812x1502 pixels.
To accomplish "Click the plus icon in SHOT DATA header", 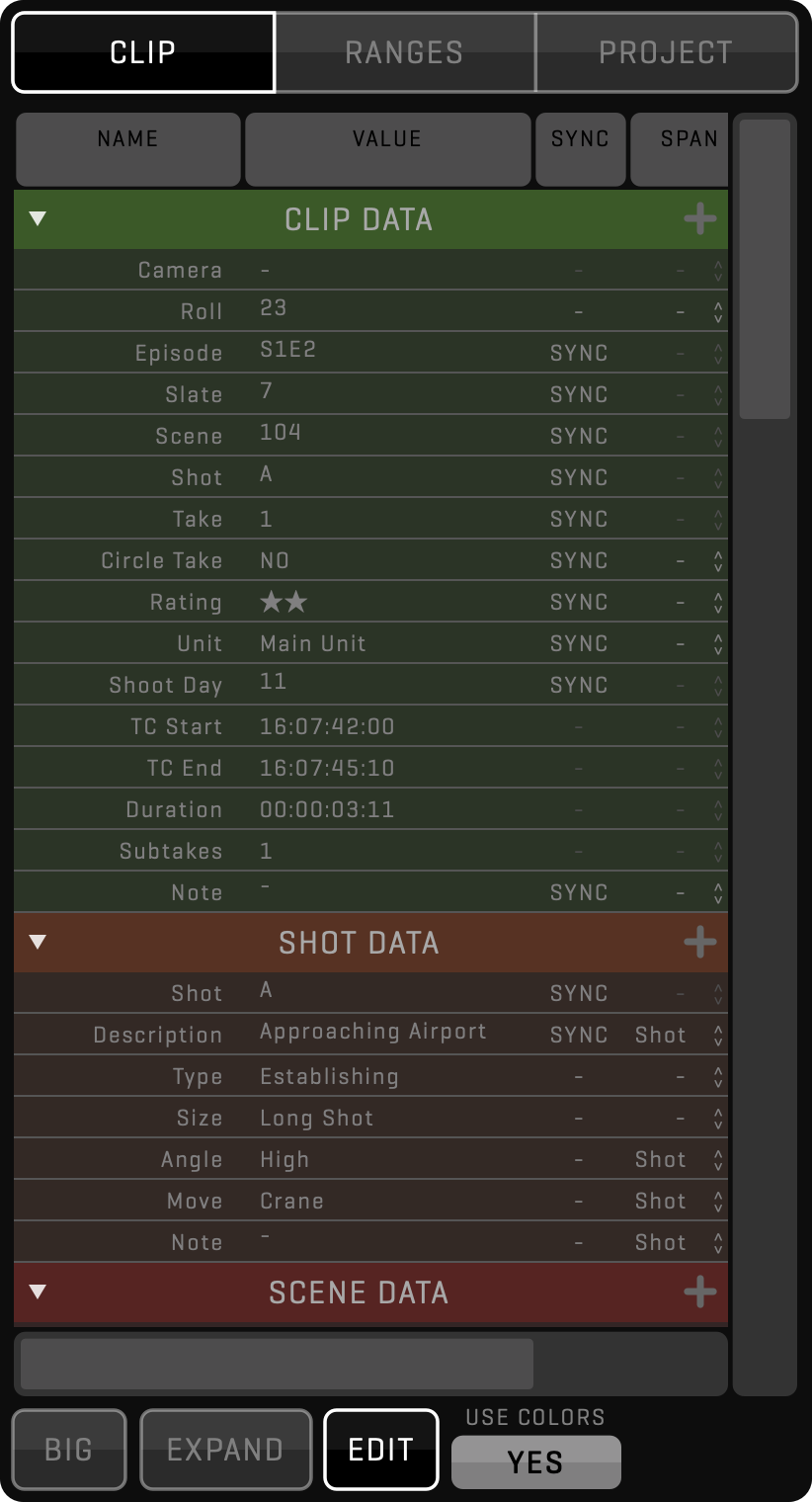I will (x=699, y=943).
